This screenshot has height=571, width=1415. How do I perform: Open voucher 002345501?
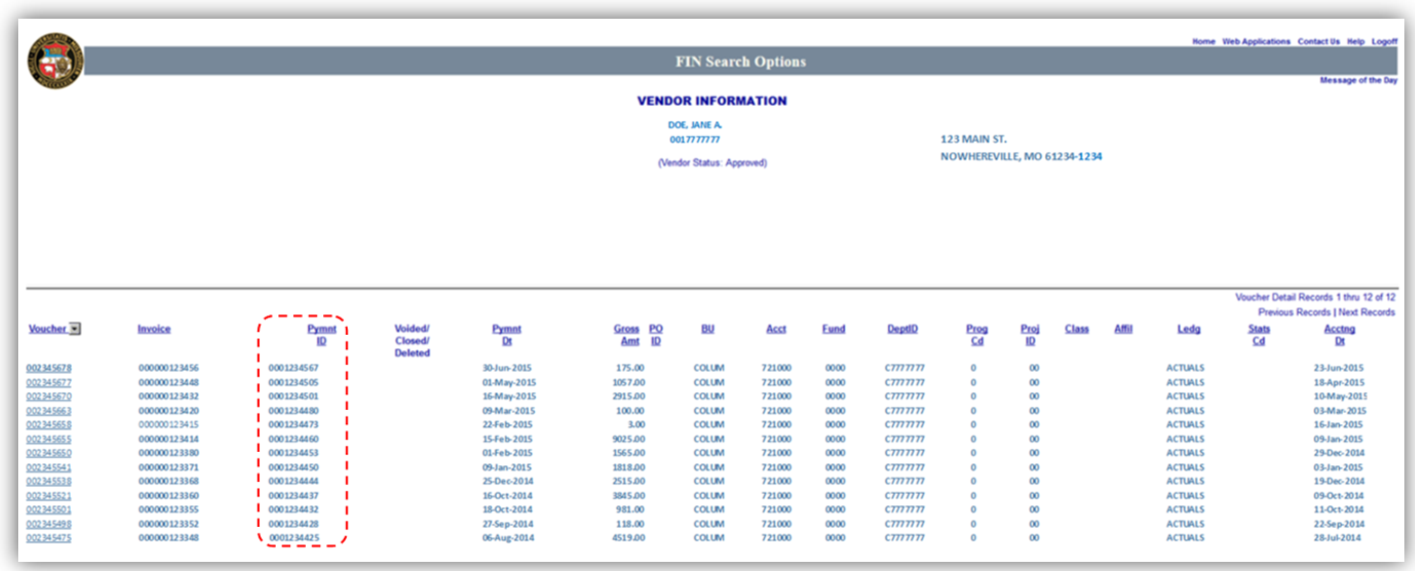pyautogui.click(x=49, y=510)
